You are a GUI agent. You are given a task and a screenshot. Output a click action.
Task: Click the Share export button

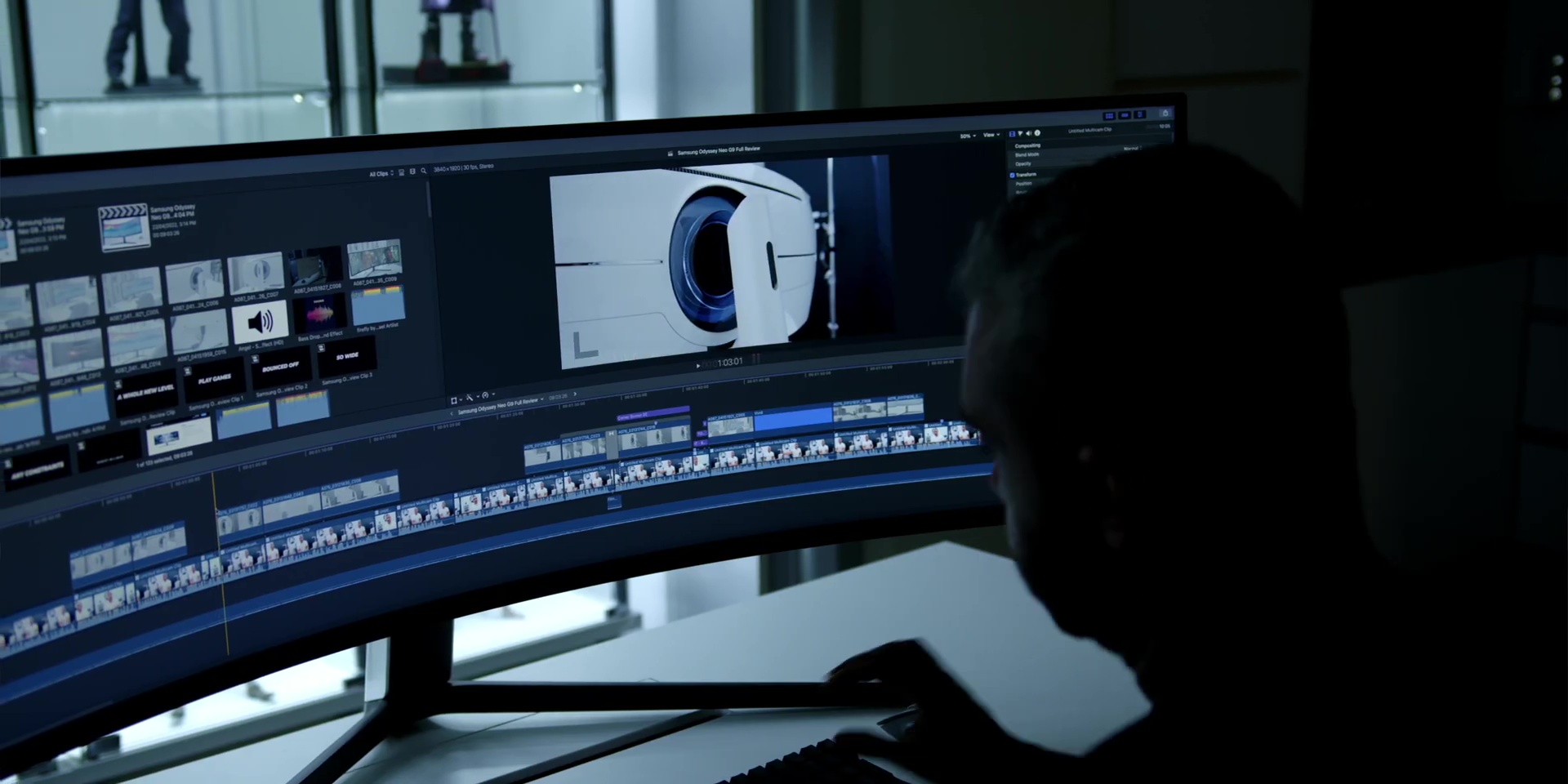1165,113
